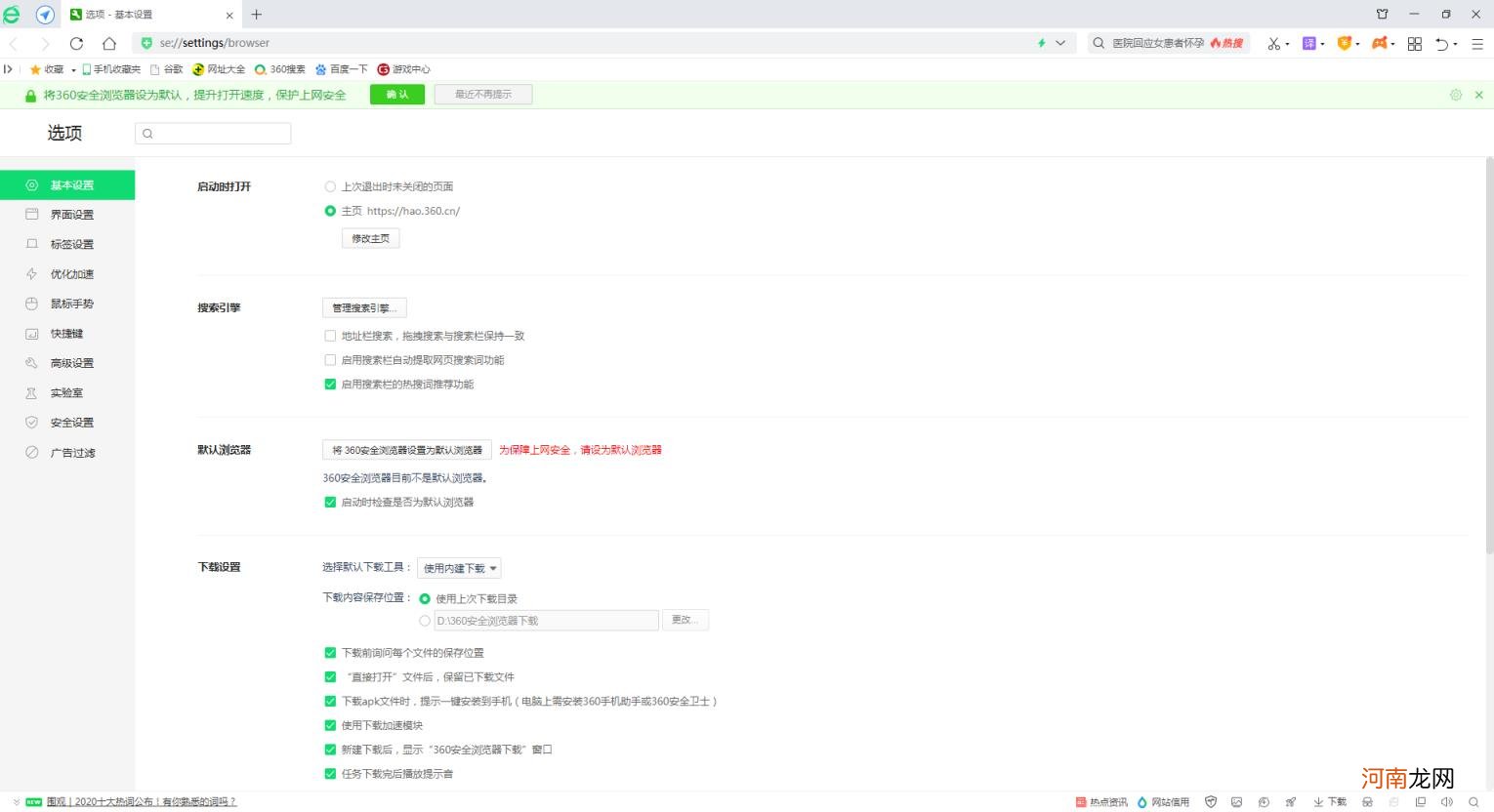Click the status bar zoom magnifier icon

[1473, 801]
